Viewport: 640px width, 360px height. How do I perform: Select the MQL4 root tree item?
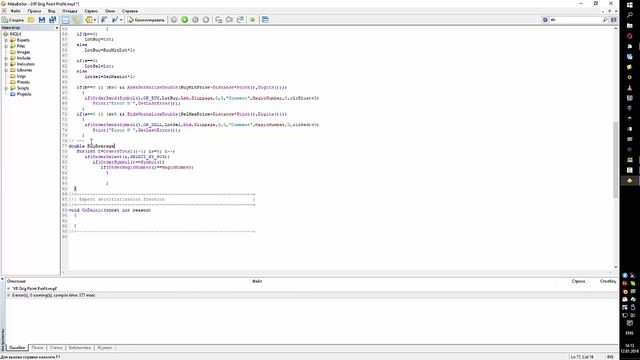click(x=15, y=34)
